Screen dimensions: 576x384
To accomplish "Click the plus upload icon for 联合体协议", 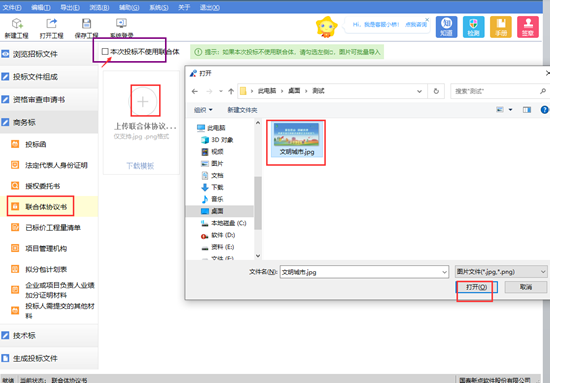I will tap(143, 101).
